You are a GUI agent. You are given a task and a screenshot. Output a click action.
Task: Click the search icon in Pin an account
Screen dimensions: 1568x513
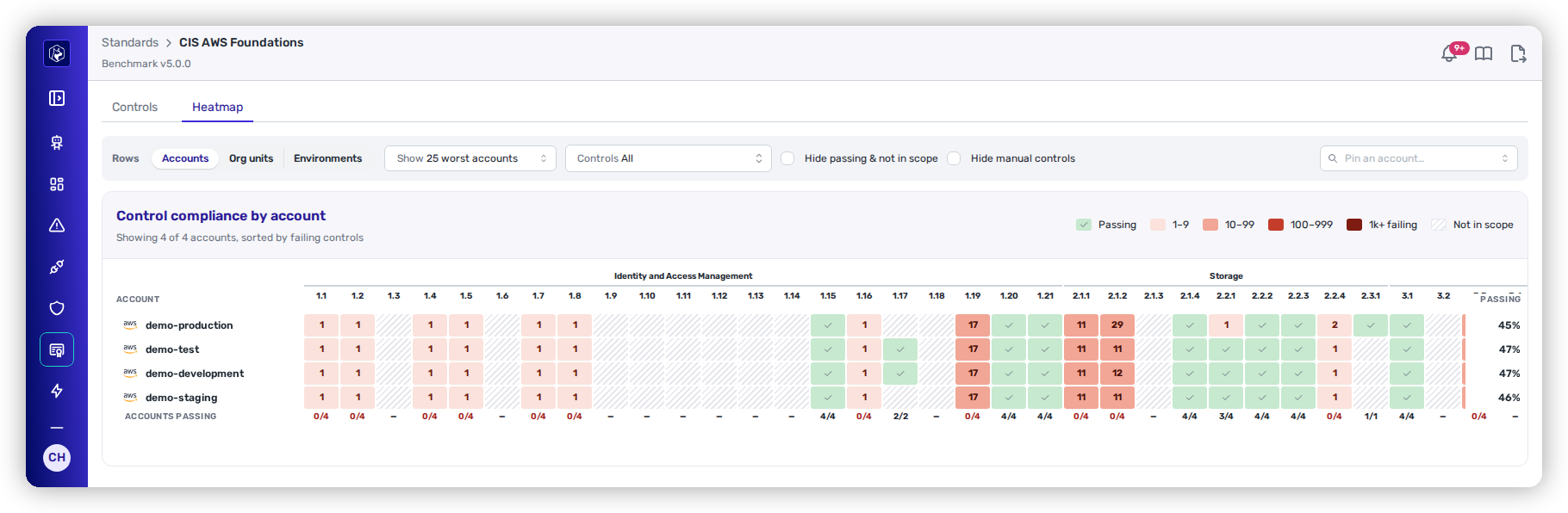(x=1333, y=158)
